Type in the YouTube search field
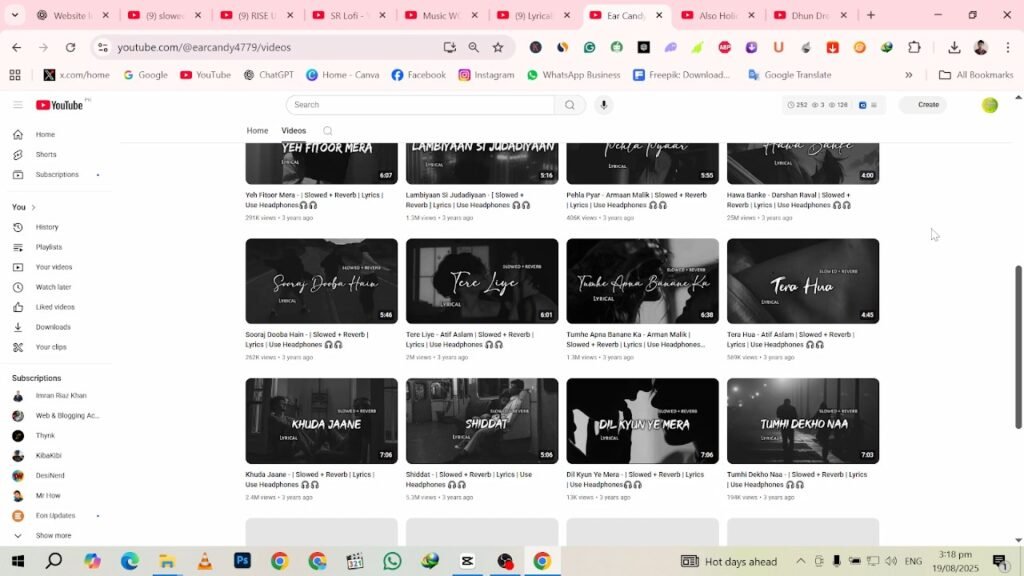Viewport: 1024px width, 576px height. click(420, 105)
